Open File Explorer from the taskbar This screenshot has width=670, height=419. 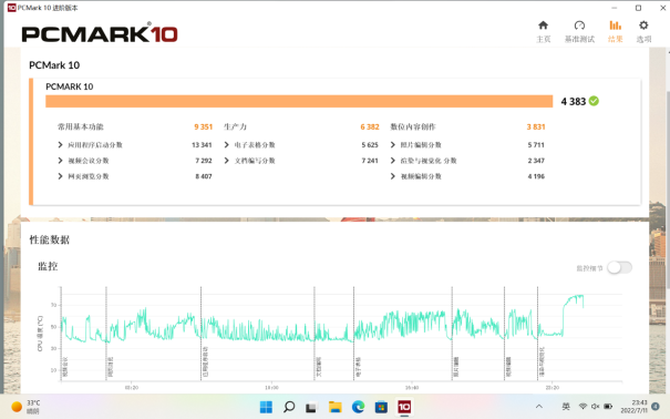334,407
